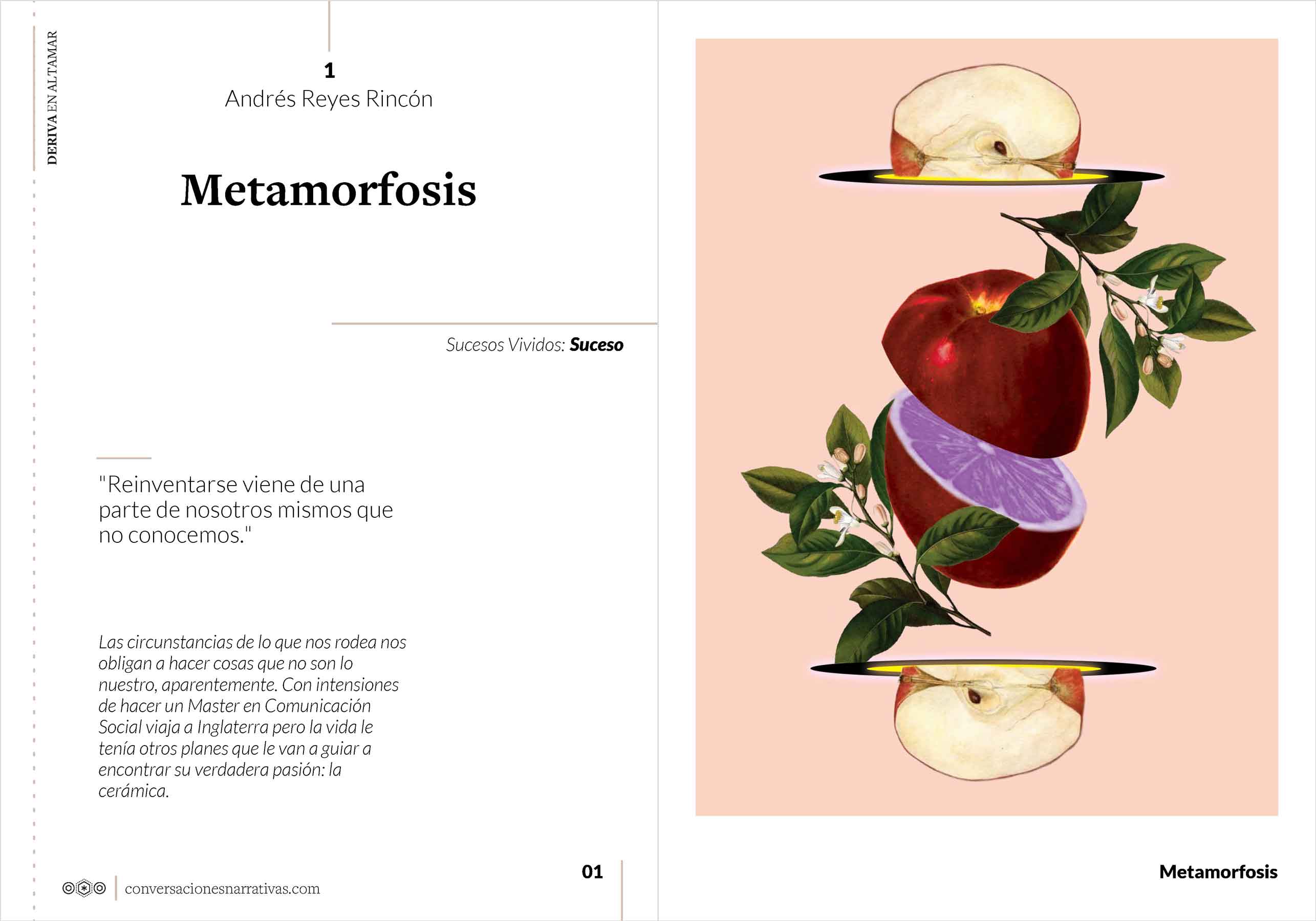Click the upper glowing black portal disc
Viewport: 1316px width, 921px height.
point(991,177)
